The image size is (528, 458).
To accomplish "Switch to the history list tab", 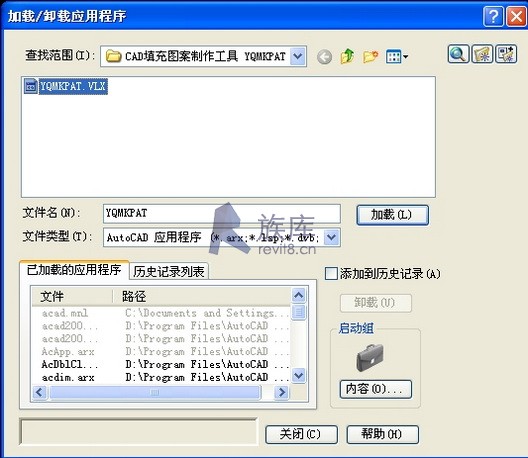I will 169,271.
